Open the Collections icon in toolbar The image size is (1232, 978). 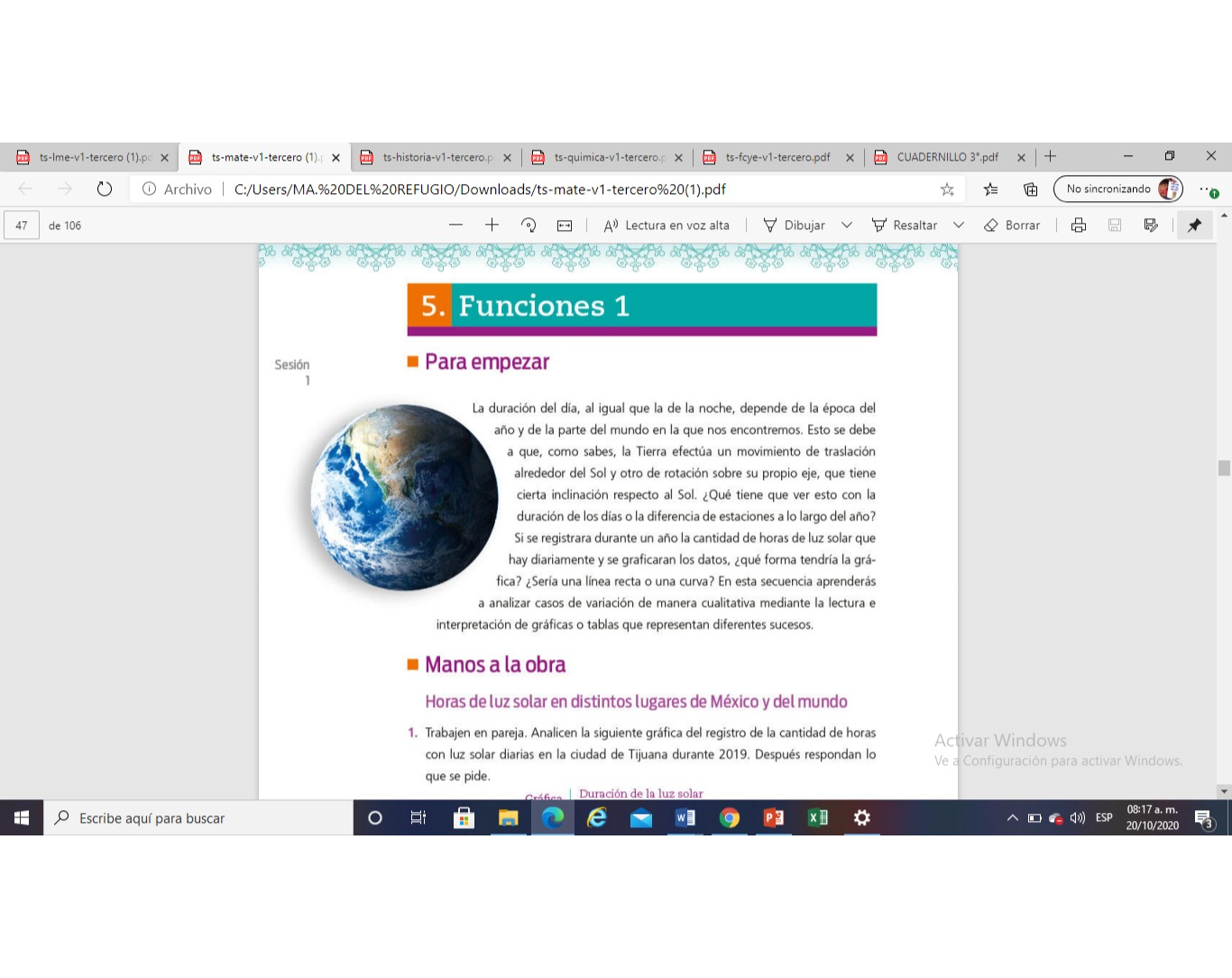point(1030,189)
